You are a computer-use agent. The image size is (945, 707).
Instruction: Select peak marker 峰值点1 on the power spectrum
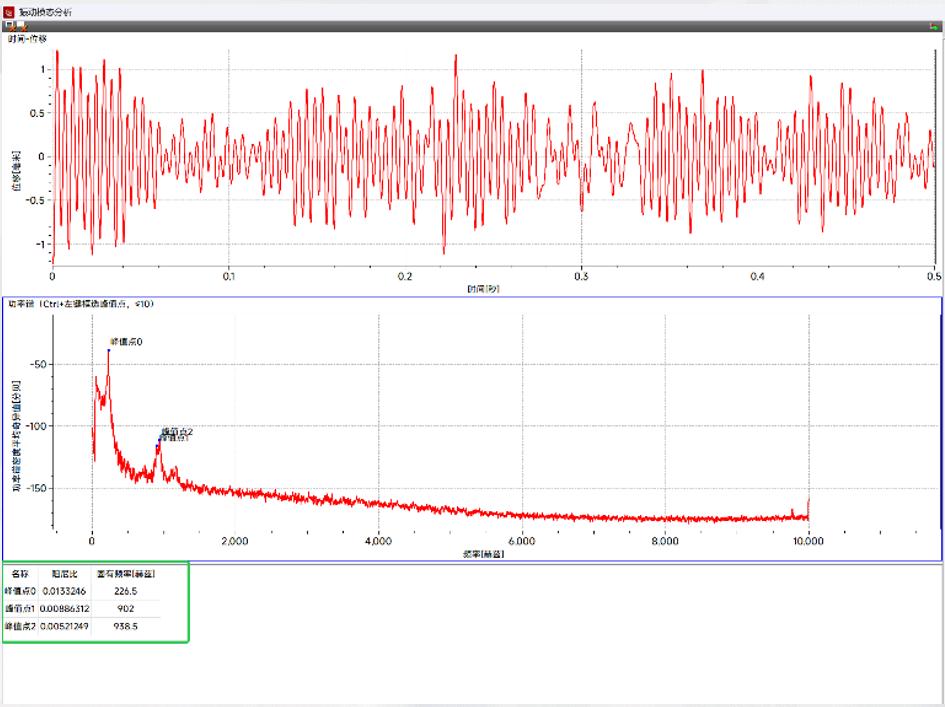tap(158, 447)
